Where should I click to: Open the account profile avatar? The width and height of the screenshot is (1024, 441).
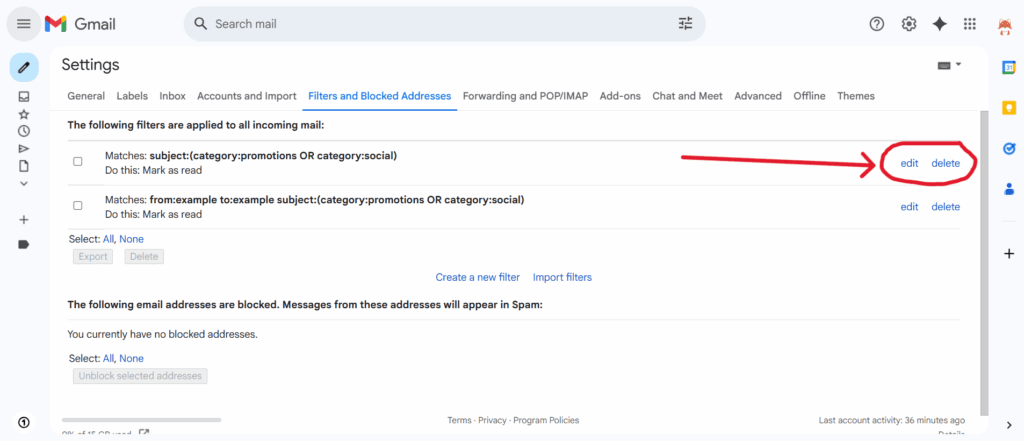pos(1004,26)
